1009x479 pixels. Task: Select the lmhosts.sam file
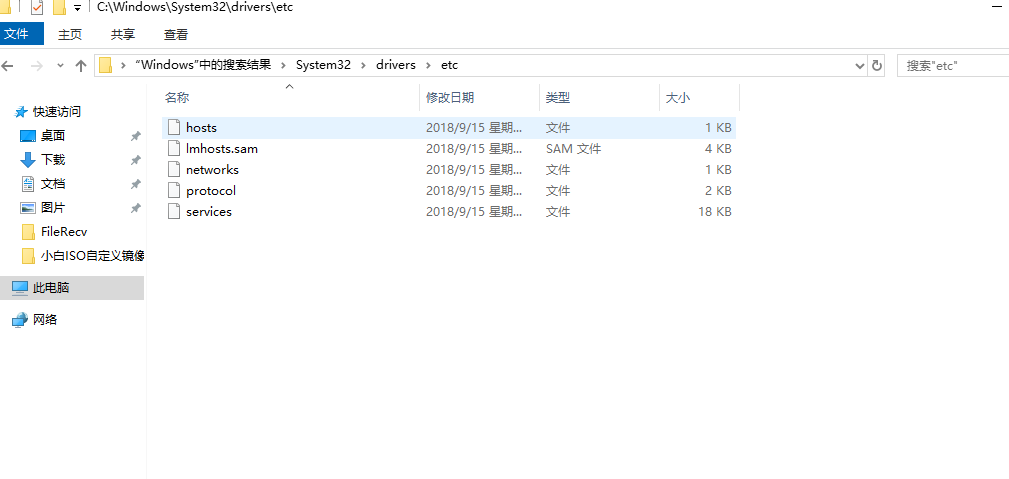(449, 149)
